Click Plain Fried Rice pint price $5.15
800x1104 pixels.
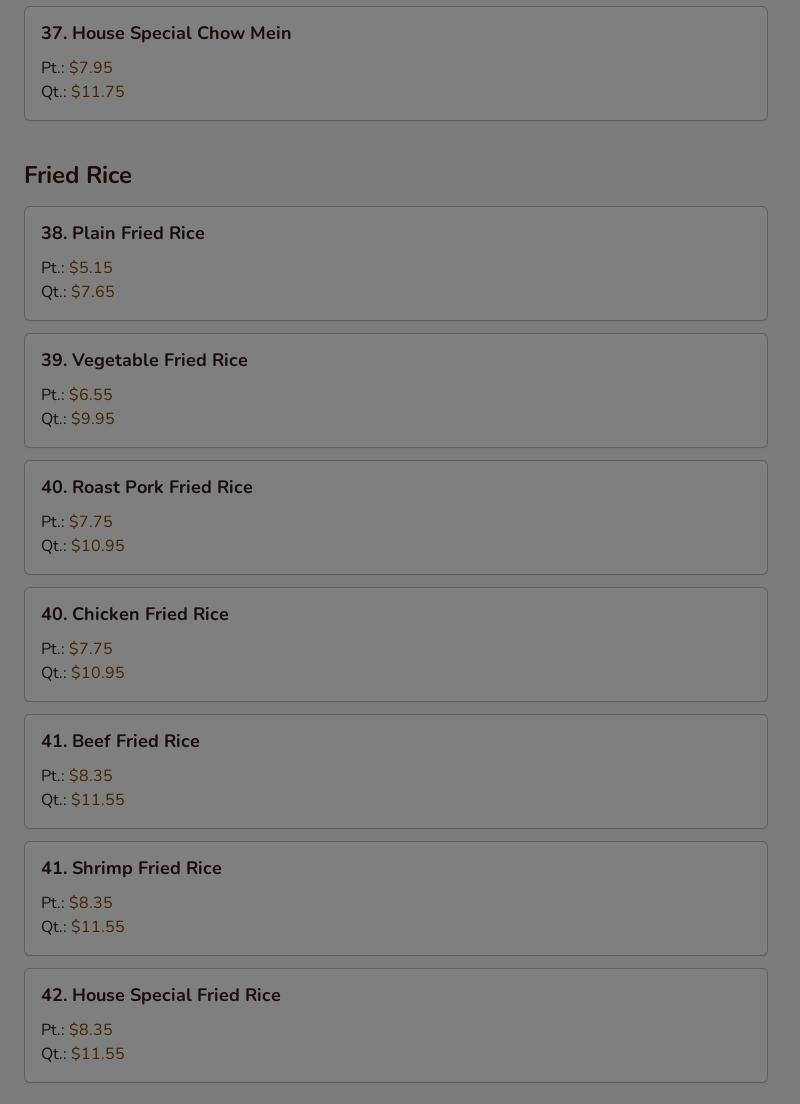[x=91, y=268]
